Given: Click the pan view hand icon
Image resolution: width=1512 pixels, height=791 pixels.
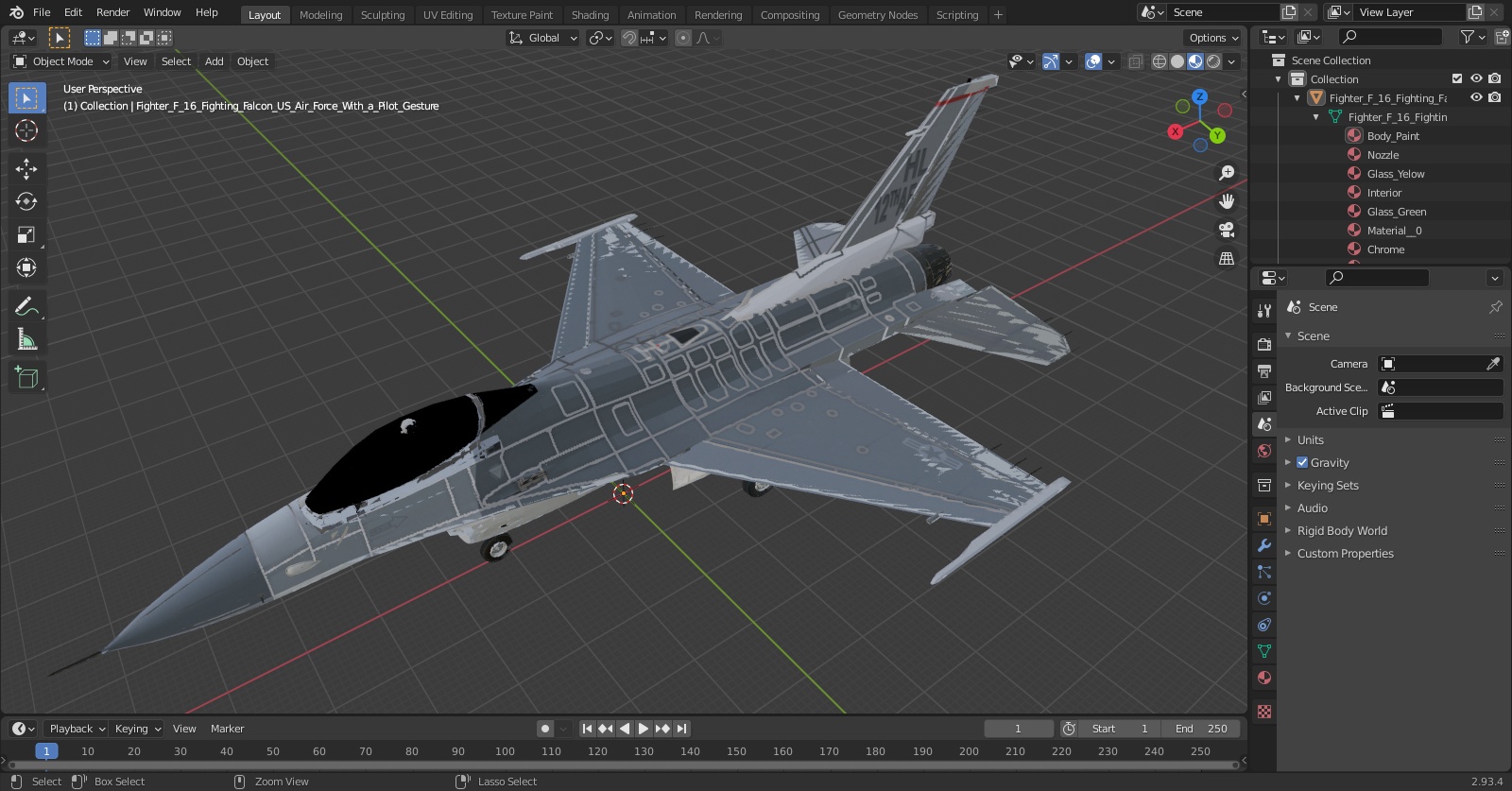Looking at the screenshot, I should [x=1227, y=201].
